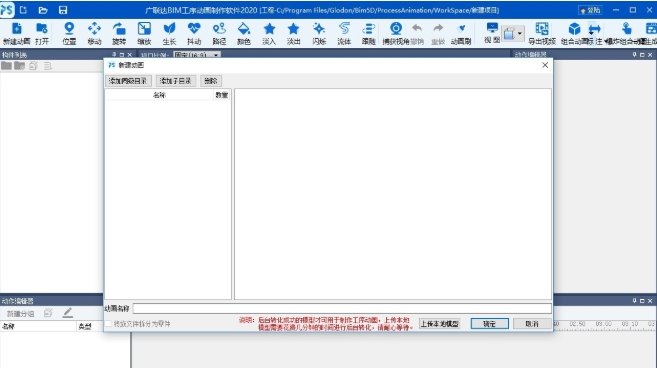657x368 pixels.
Task: Click the 数量 column header in dialog
Action: 222,95
